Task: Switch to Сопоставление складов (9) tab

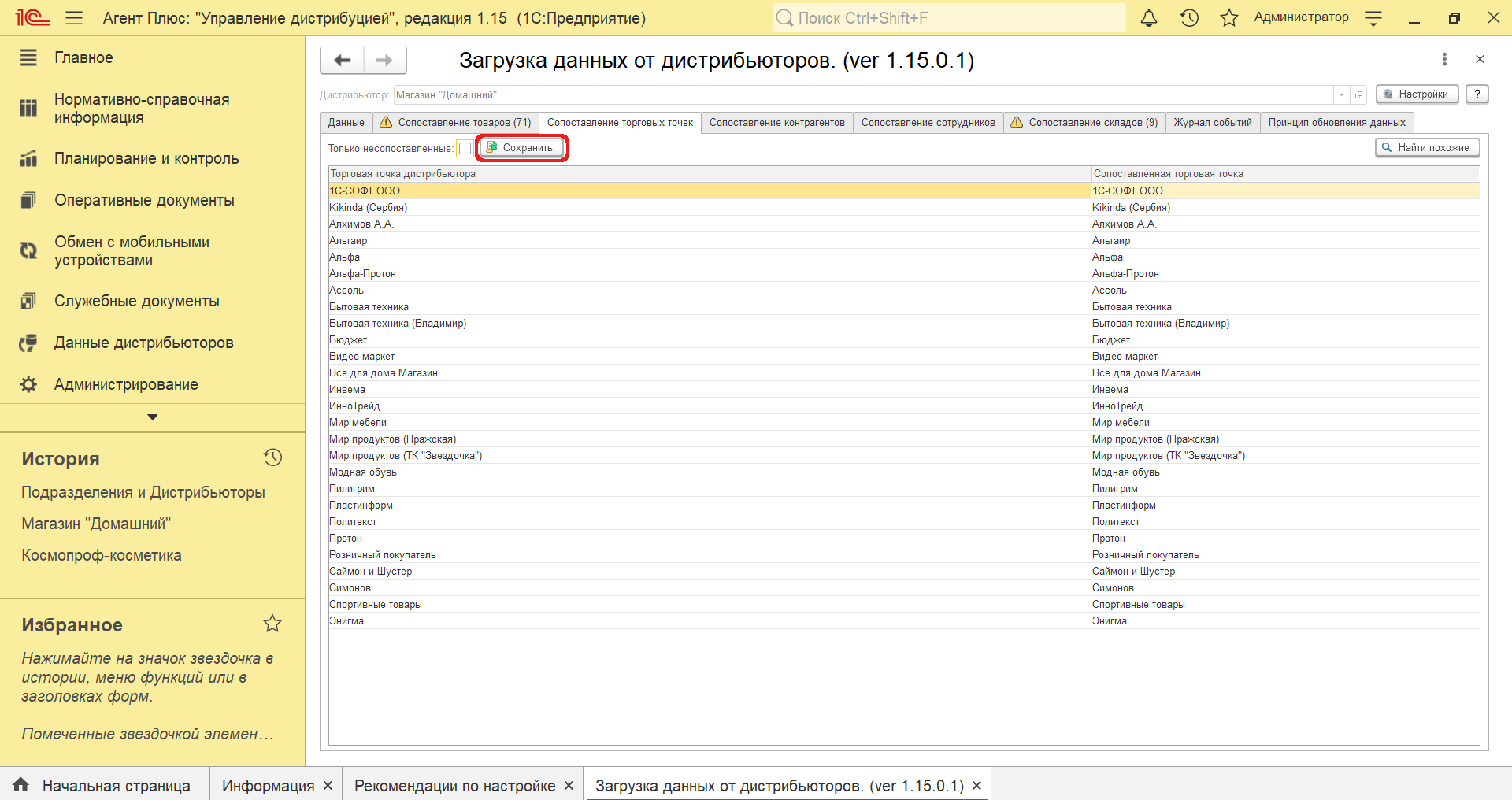Action: point(1084,122)
